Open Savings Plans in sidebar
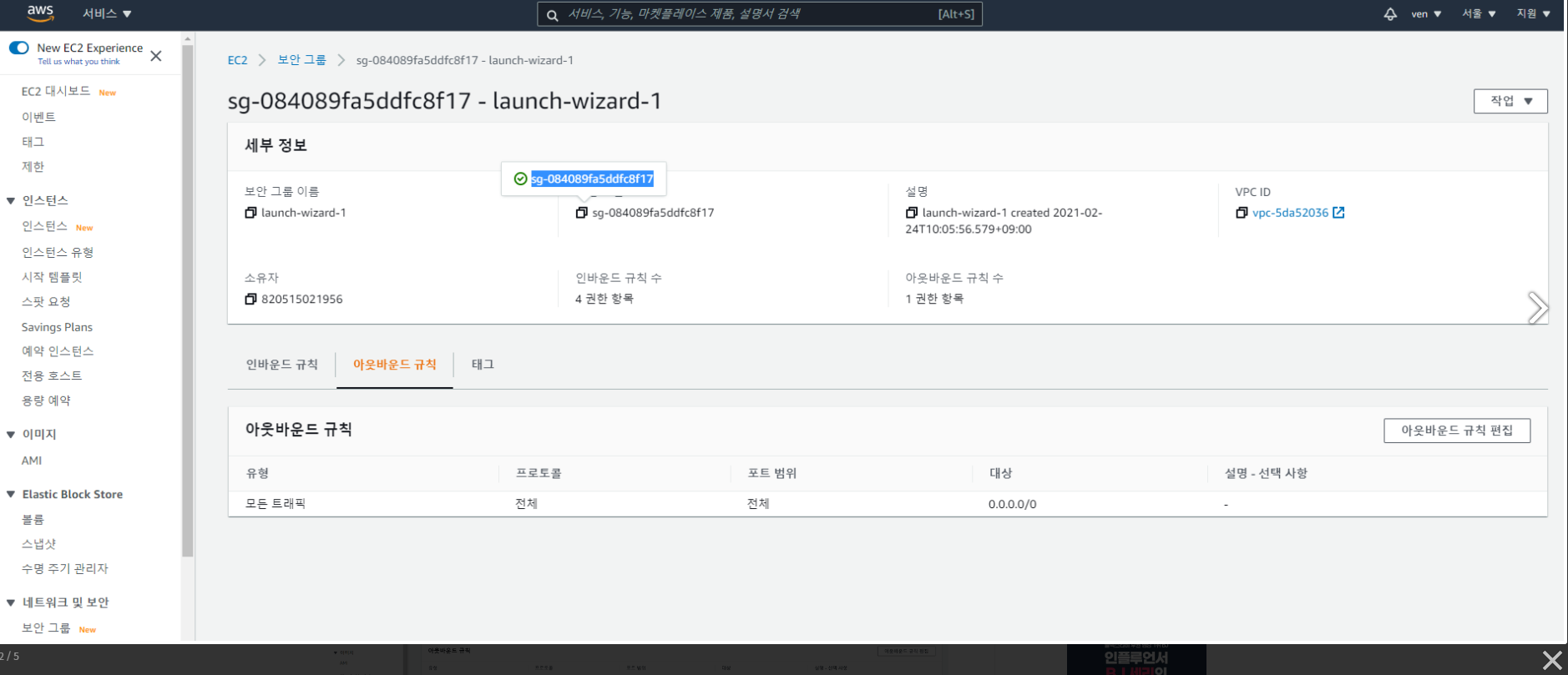This screenshot has height=675, width=1568. pos(57,327)
